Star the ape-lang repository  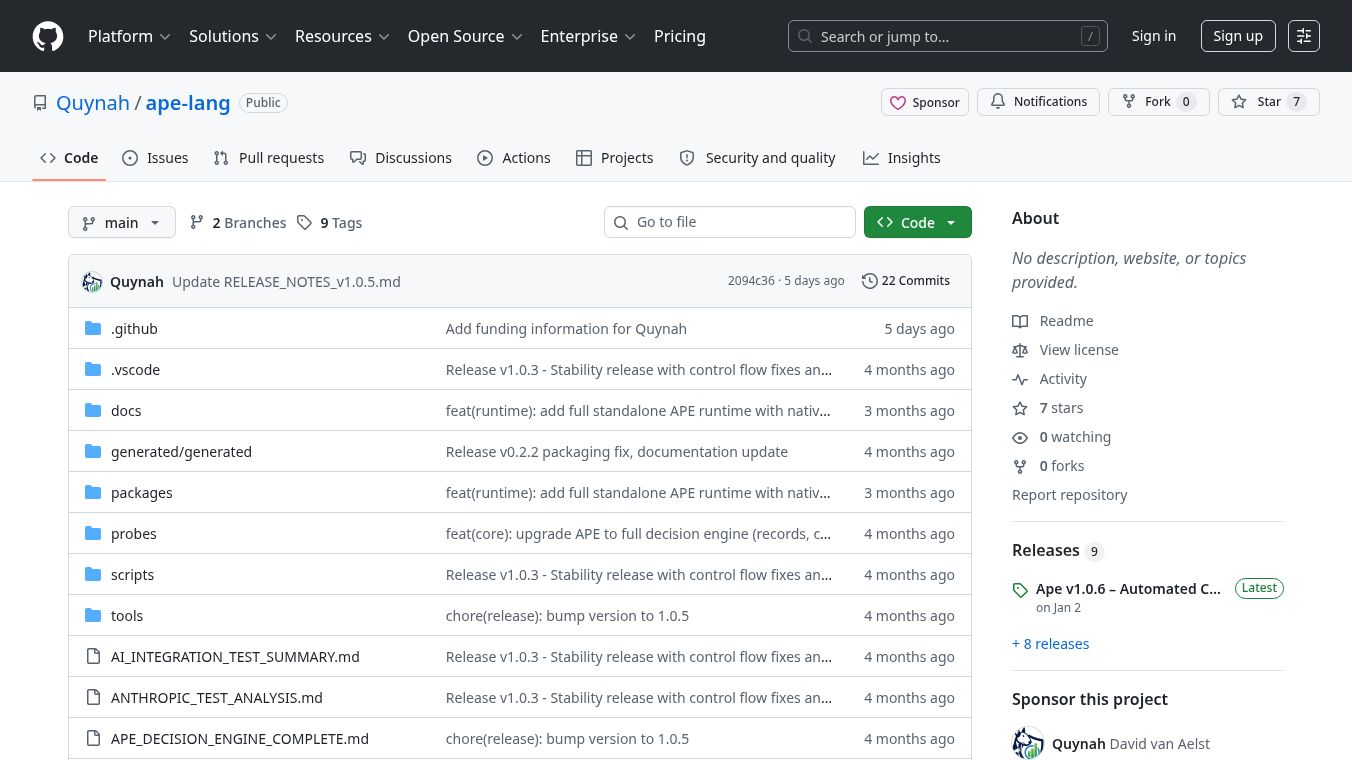click(1268, 102)
